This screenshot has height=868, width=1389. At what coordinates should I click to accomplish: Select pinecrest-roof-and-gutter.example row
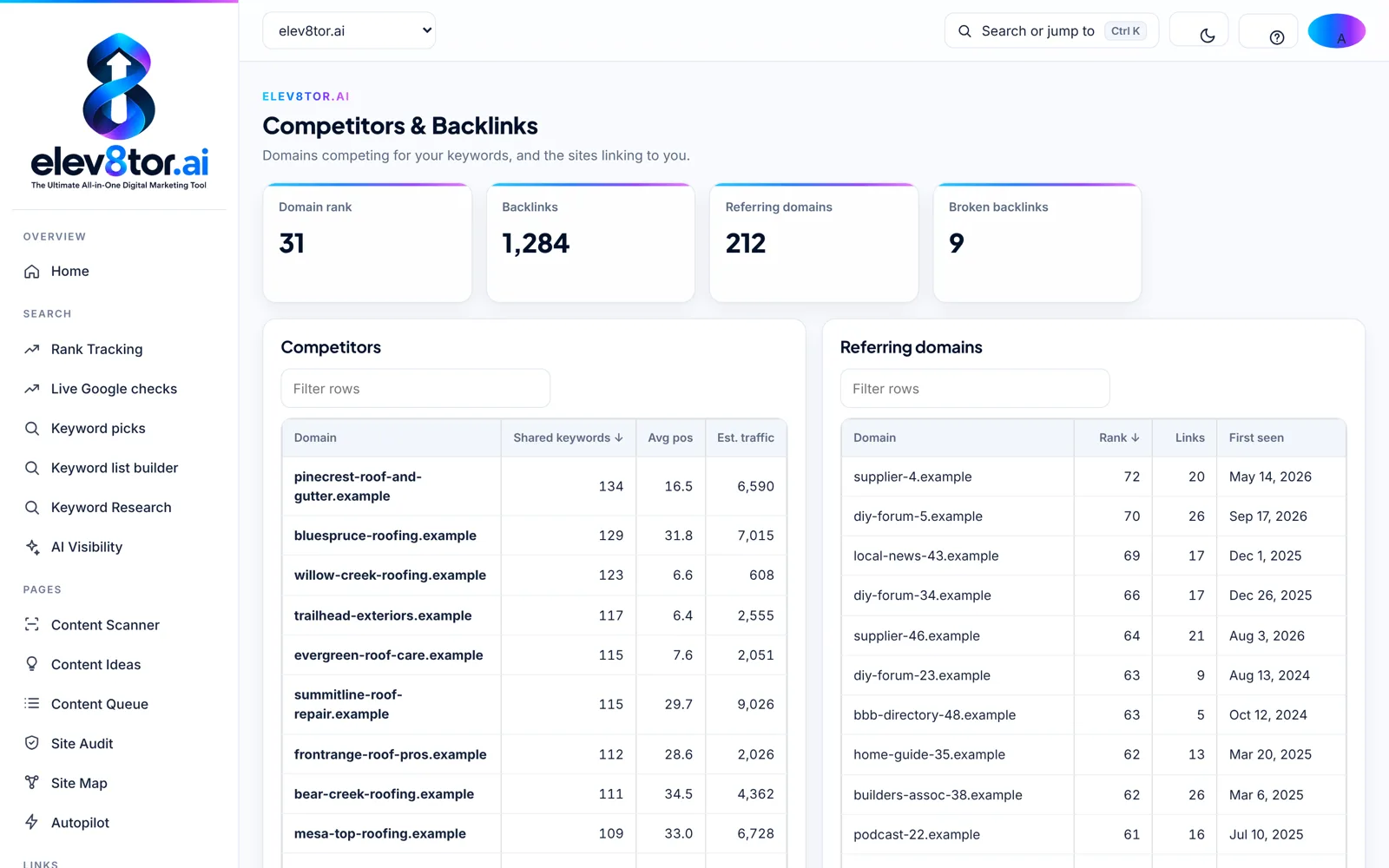(x=534, y=486)
